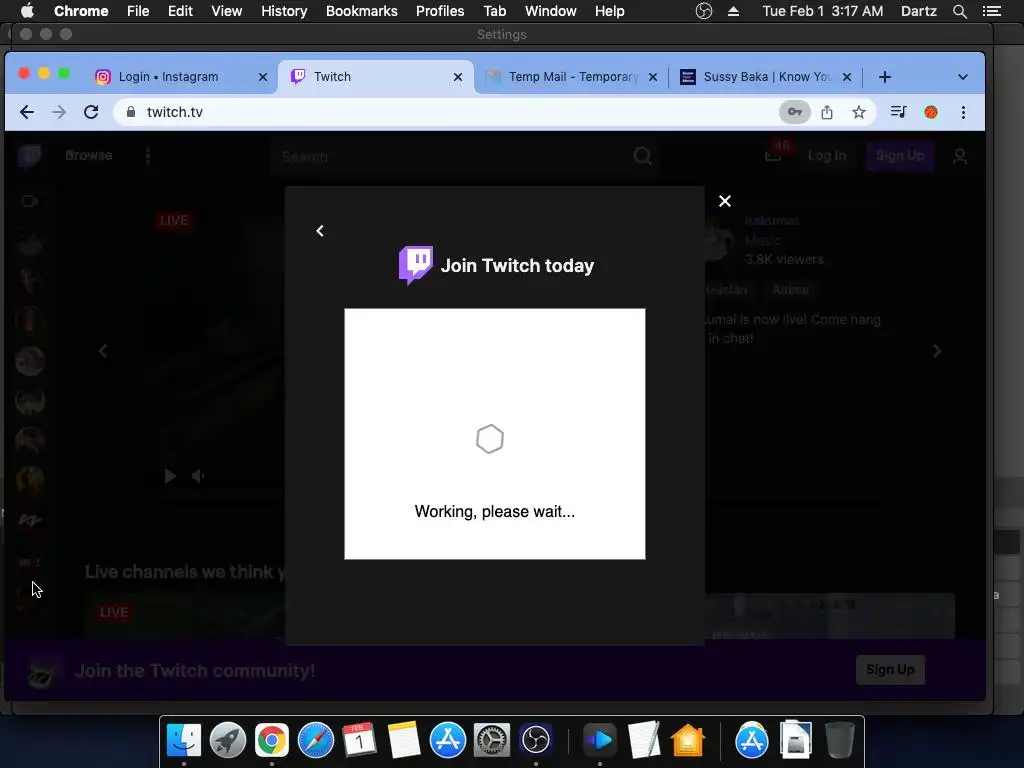
Task: View site info via the lock icon
Action: [131, 112]
